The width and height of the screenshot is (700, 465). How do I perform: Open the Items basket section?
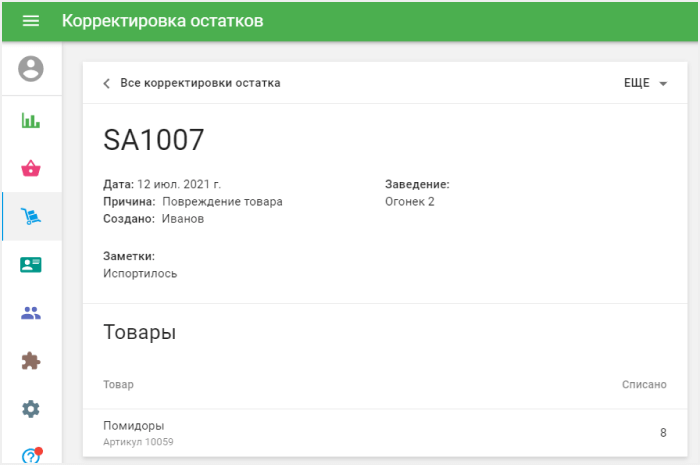(x=31, y=168)
